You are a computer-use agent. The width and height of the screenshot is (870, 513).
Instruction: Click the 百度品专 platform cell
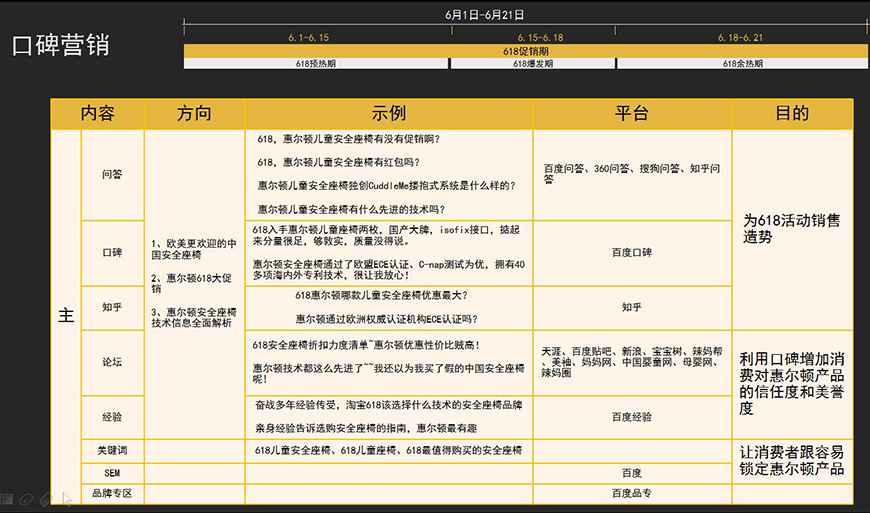[x=631, y=493]
